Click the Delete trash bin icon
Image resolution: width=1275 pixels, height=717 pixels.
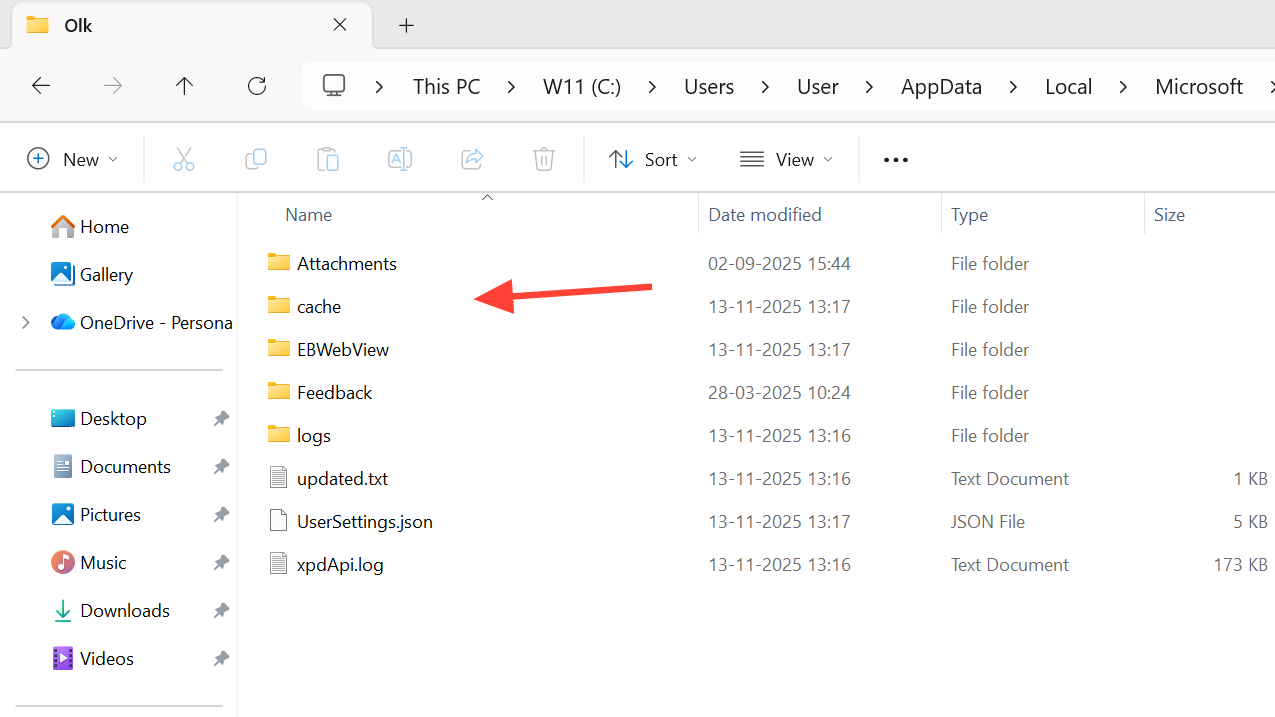(544, 159)
